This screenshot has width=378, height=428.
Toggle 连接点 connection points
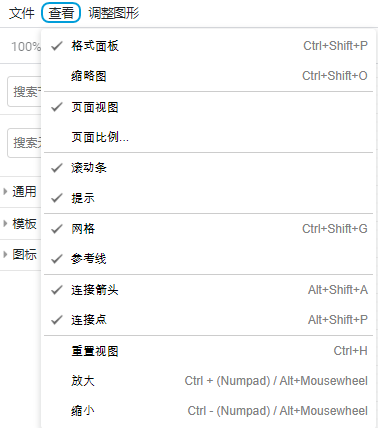click(208, 320)
